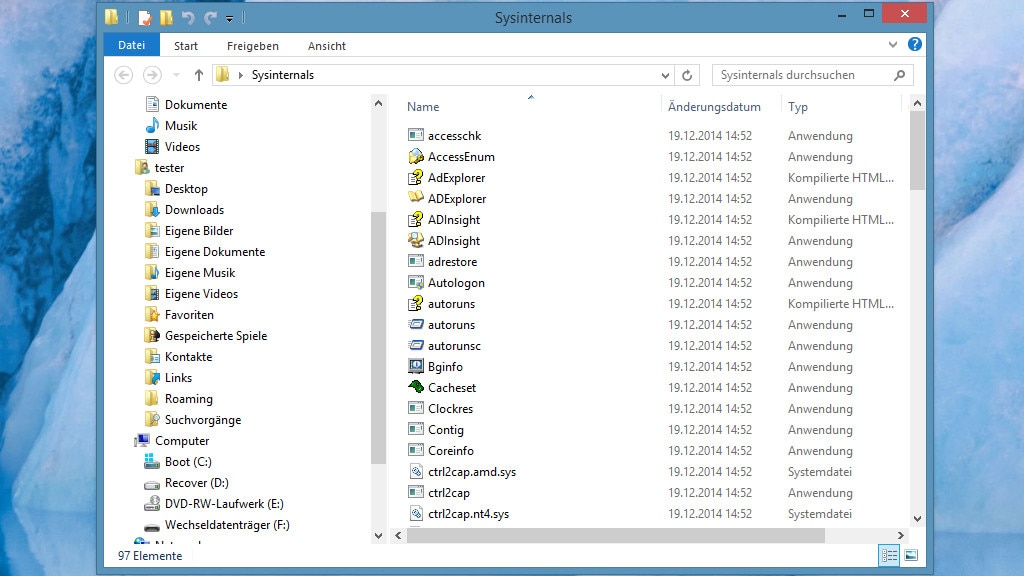
Task: Select Wechseldatenträger (F:) drive
Action: click(227, 524)
